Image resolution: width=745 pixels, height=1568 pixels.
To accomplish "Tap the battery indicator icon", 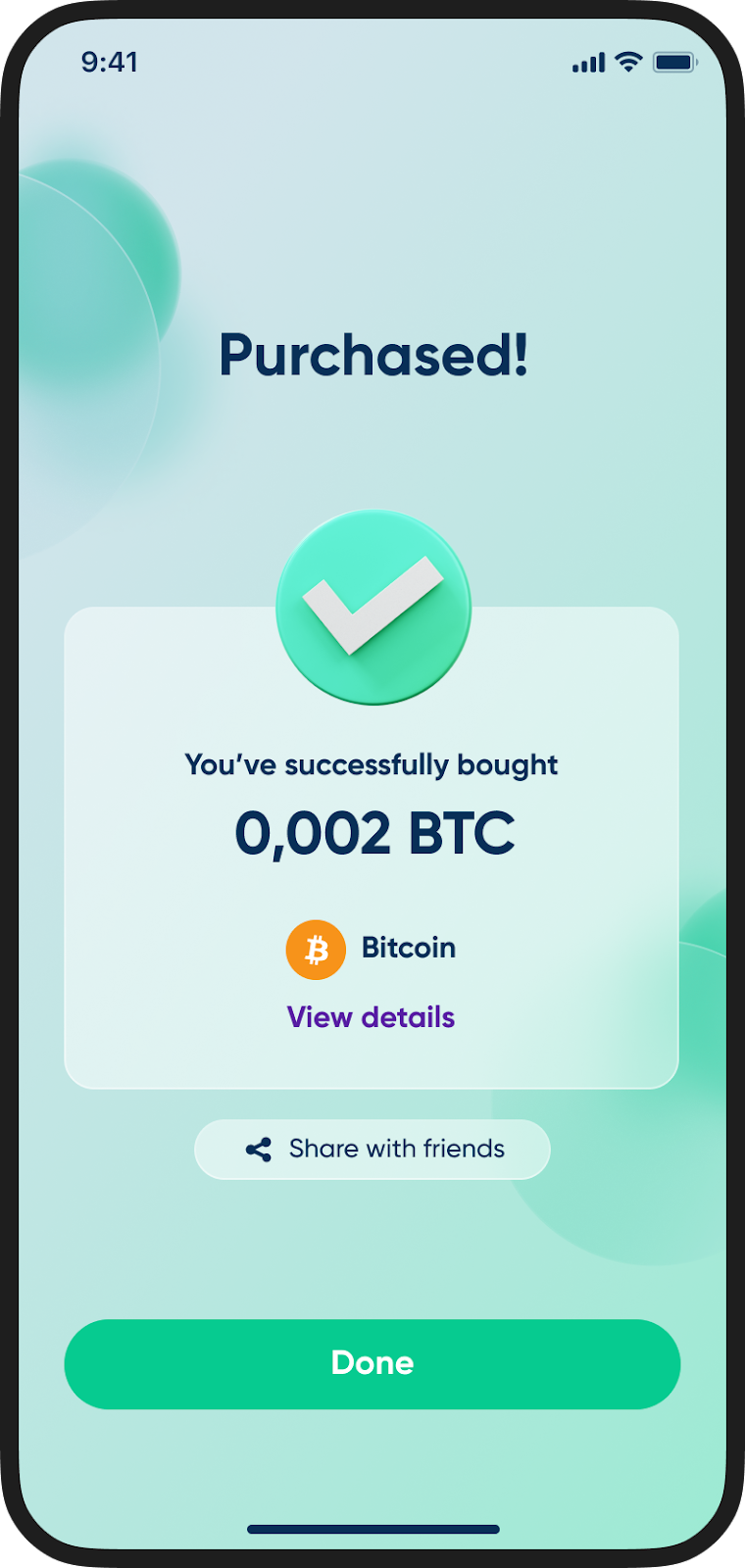I will pos(674,63).
